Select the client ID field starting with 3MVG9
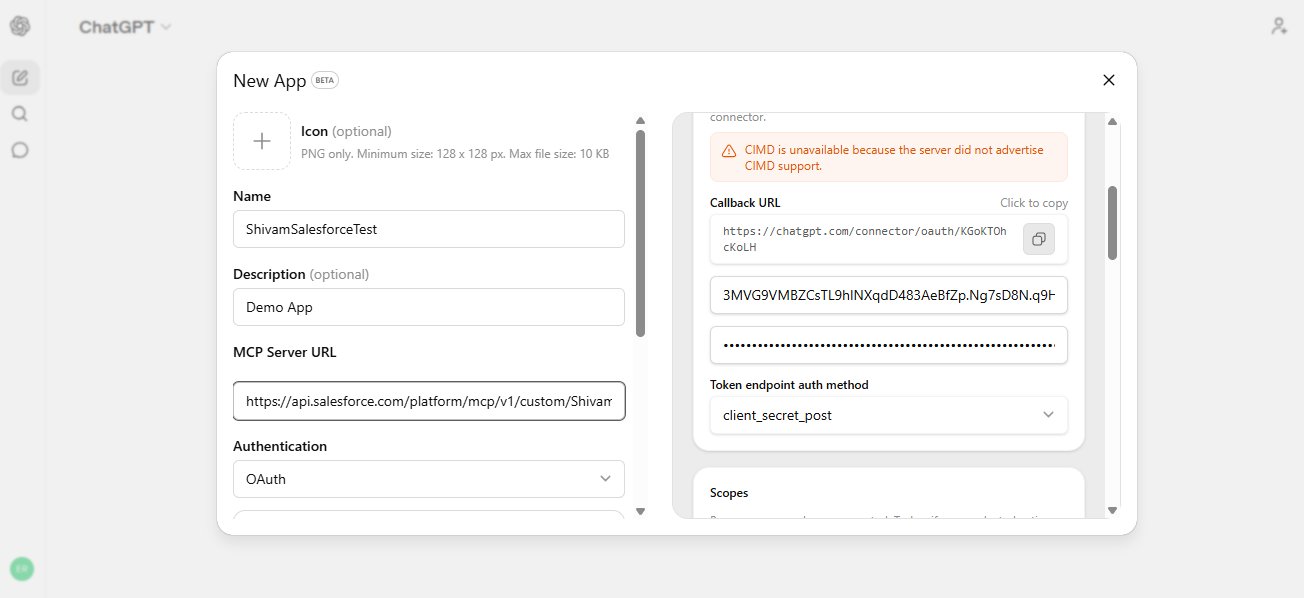The width and height of the screenshot is (1304, 598). 888,295
